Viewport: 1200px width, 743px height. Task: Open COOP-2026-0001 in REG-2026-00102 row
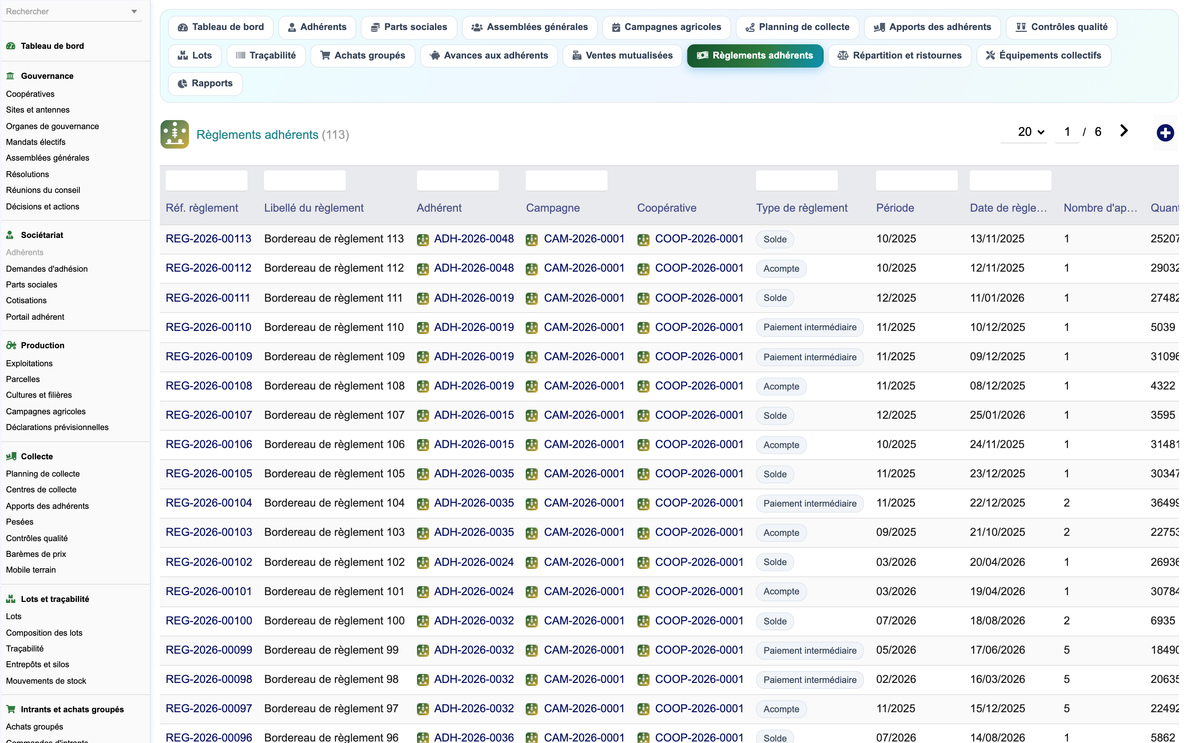pyautogui.click(x=699, y=562)
